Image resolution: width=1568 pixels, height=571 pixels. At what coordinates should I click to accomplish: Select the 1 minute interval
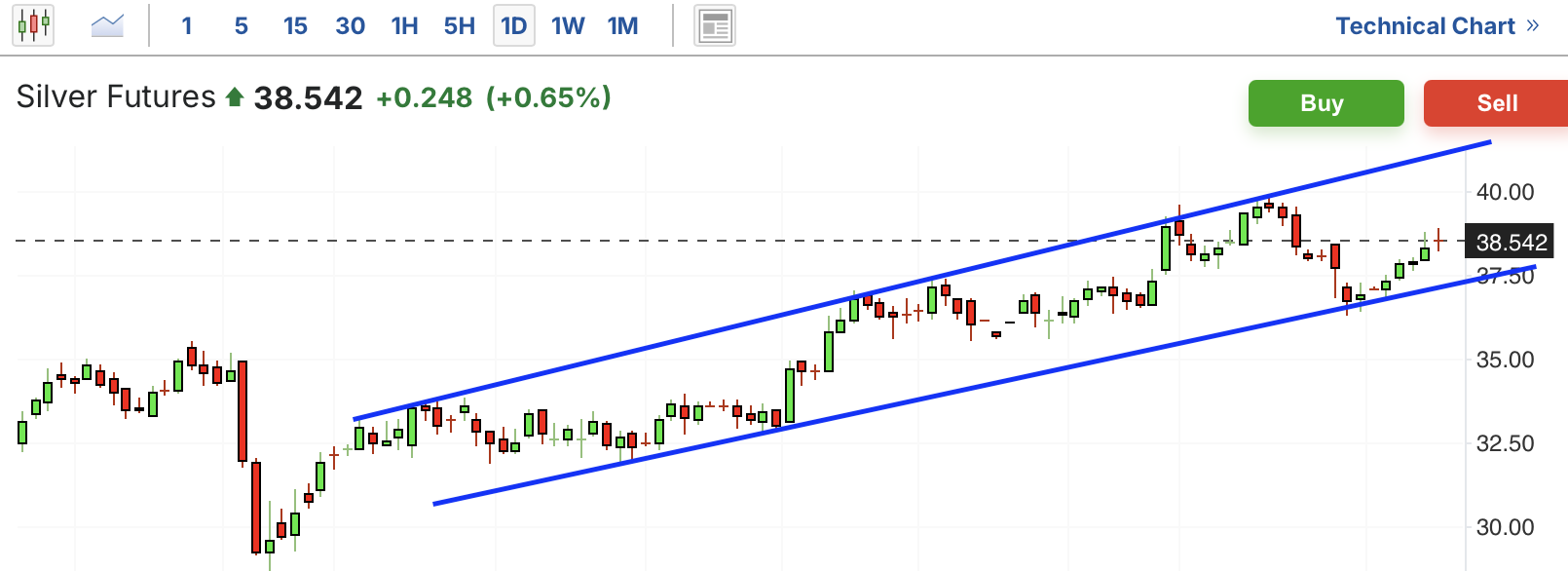tap(187, 26)
